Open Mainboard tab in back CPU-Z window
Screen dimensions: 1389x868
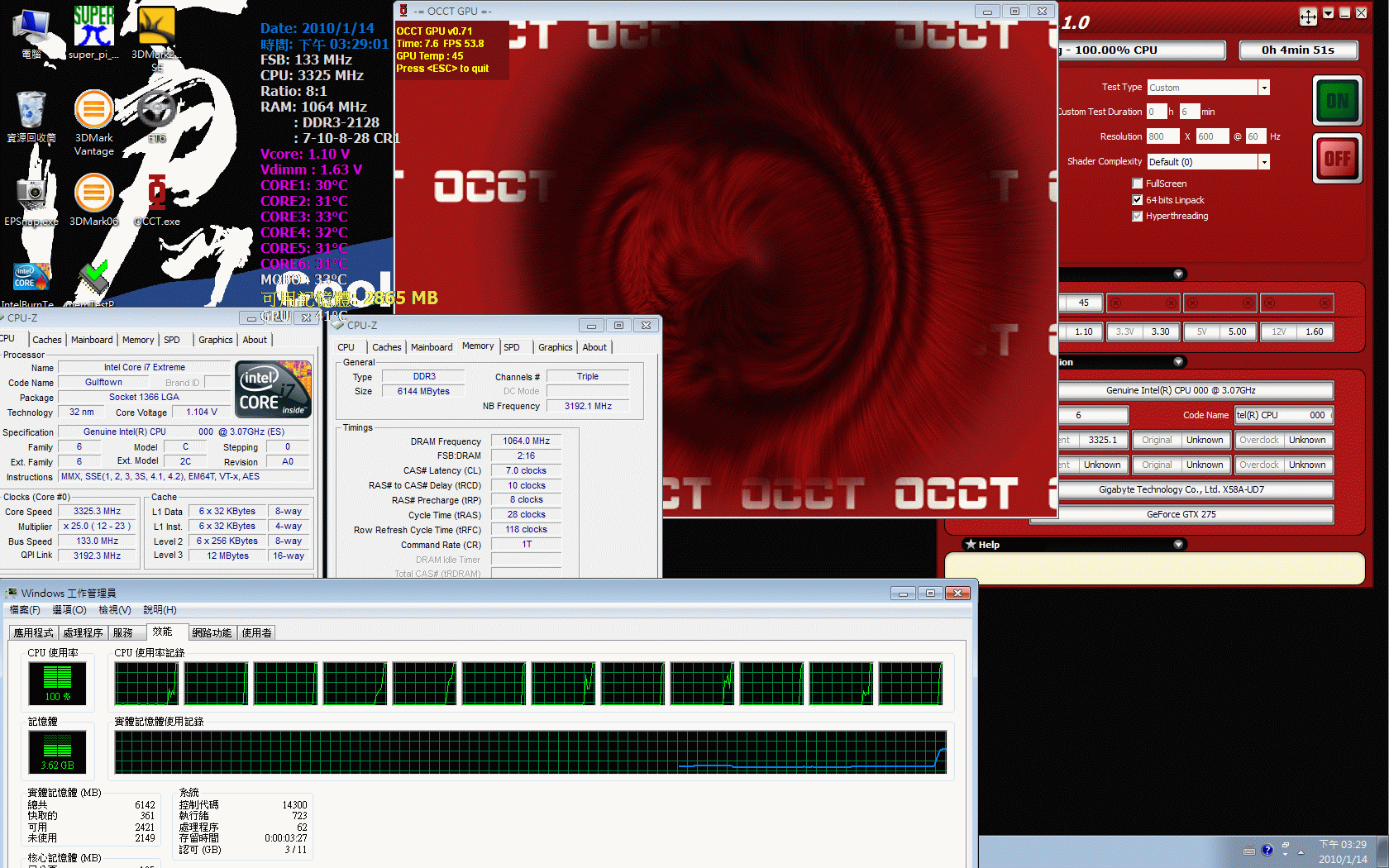point(92,340)
